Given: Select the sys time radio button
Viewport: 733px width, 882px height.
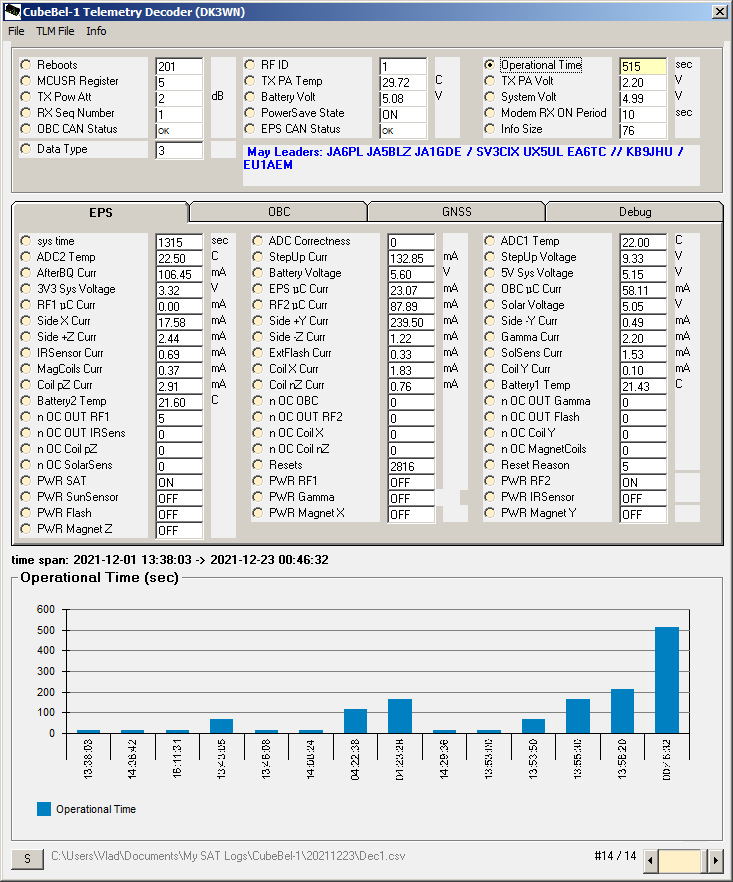Looking at the screenshot, I should [26, 241].
